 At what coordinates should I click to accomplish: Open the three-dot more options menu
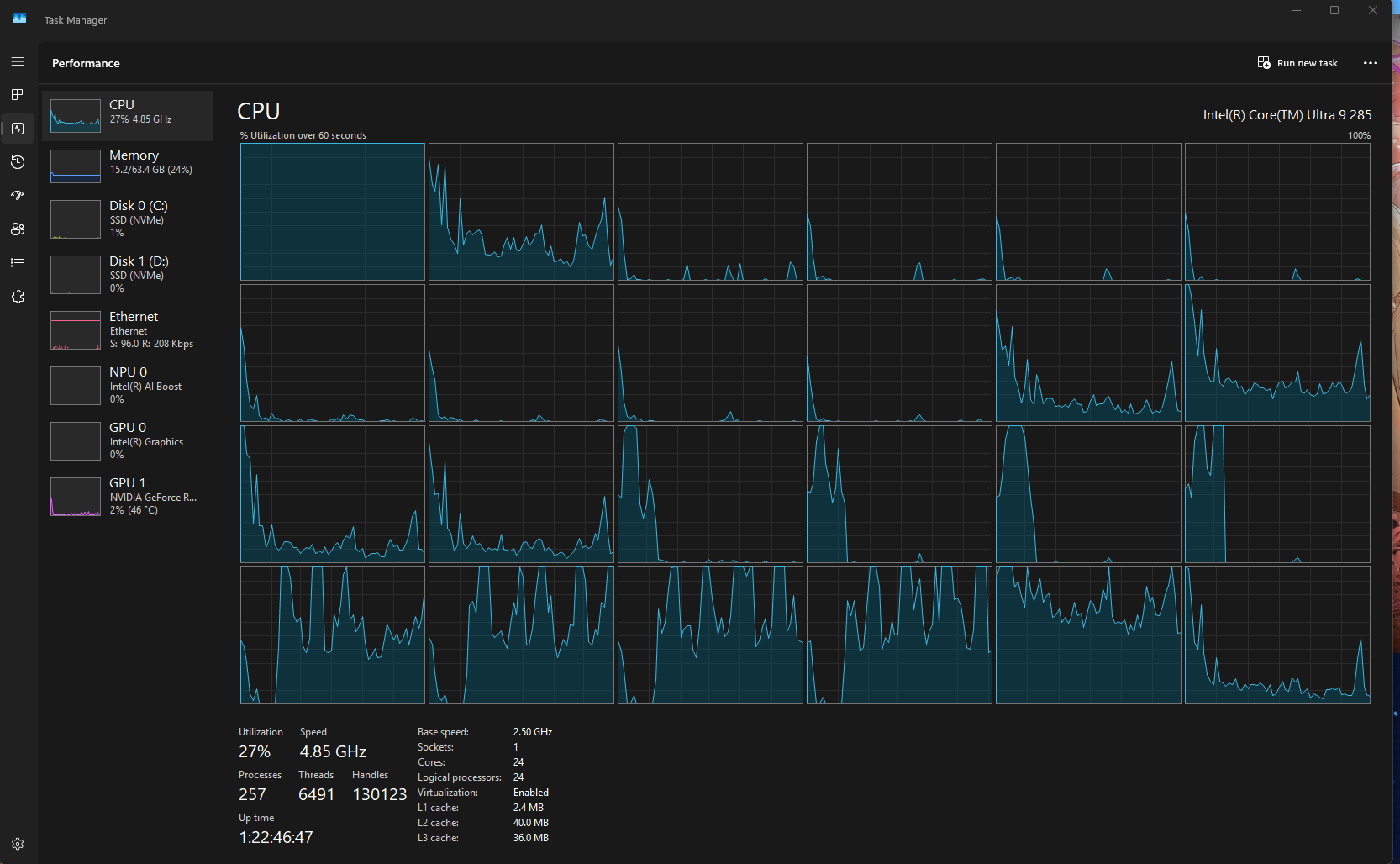click(x=1371, y=63)
